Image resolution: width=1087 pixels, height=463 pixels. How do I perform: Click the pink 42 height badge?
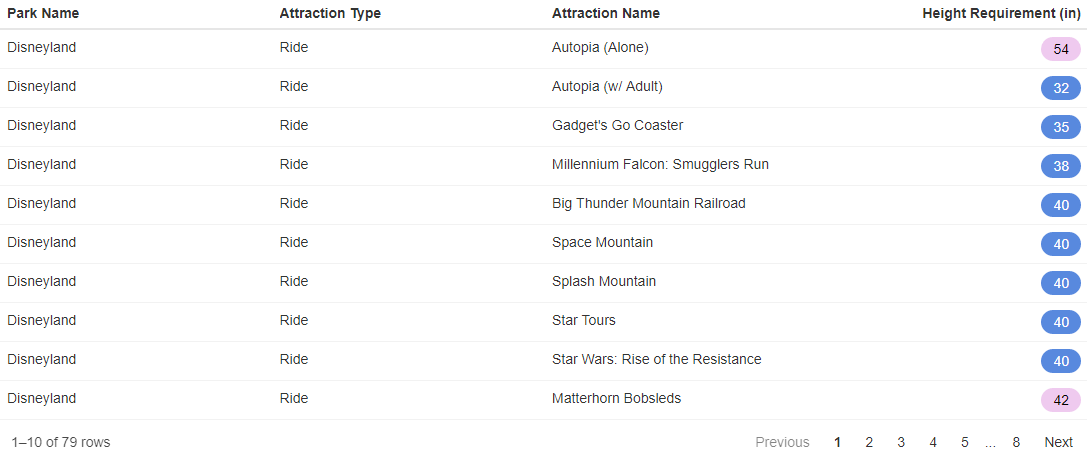click(1061, 400)
